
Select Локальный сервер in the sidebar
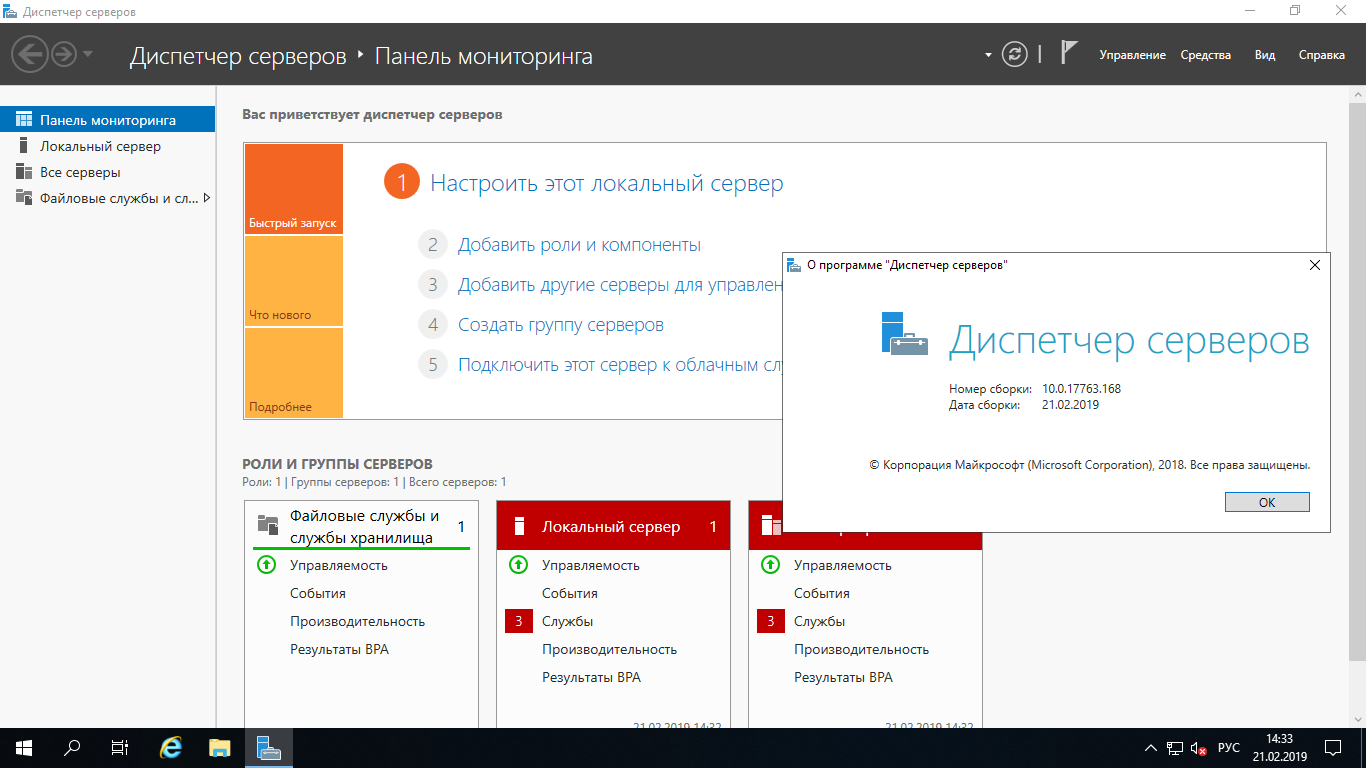click(100, 146)
